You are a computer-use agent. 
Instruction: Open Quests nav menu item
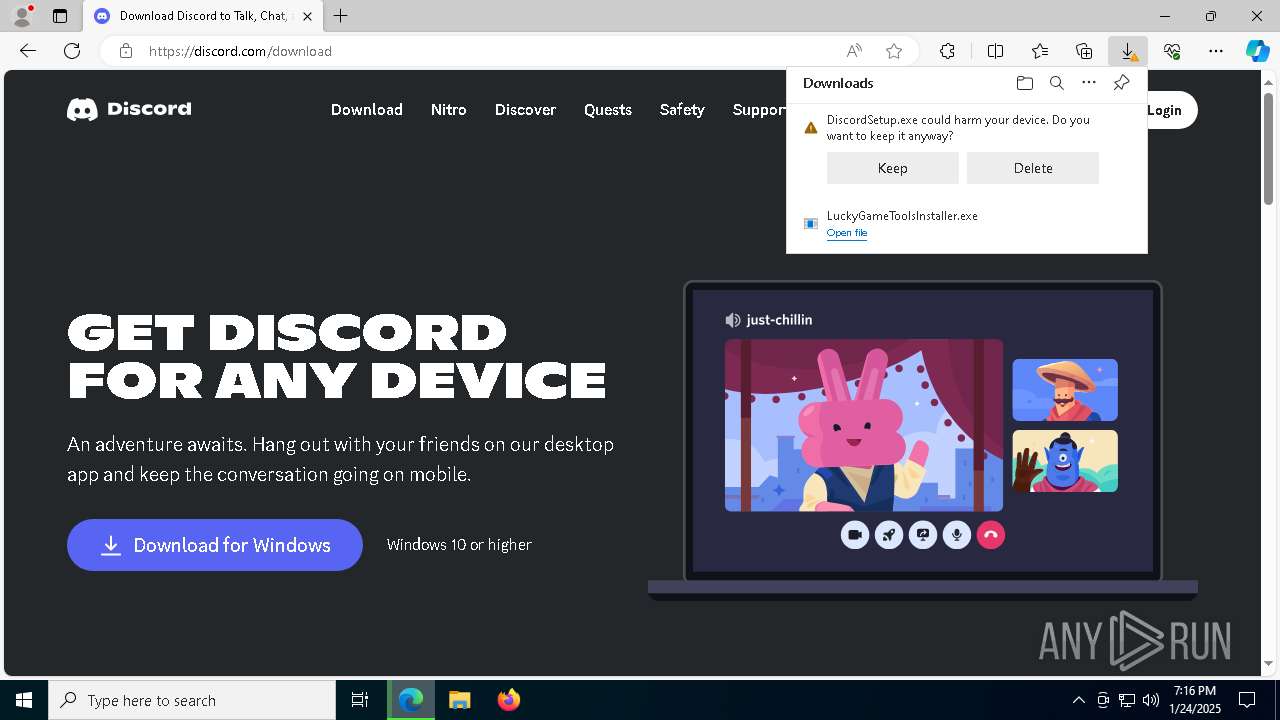pyautogui.click(x=608, y=110)
